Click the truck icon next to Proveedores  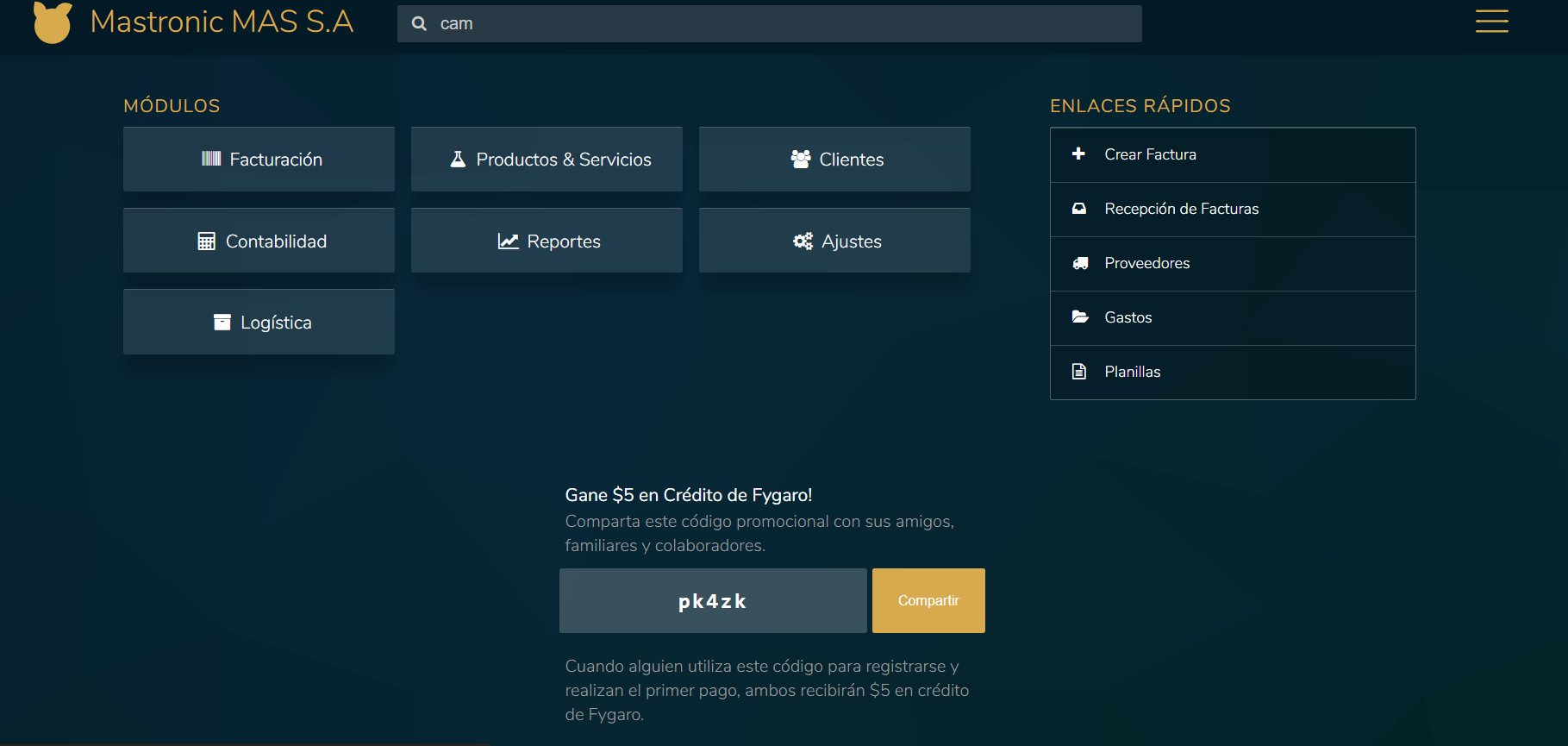point(1079,263)
